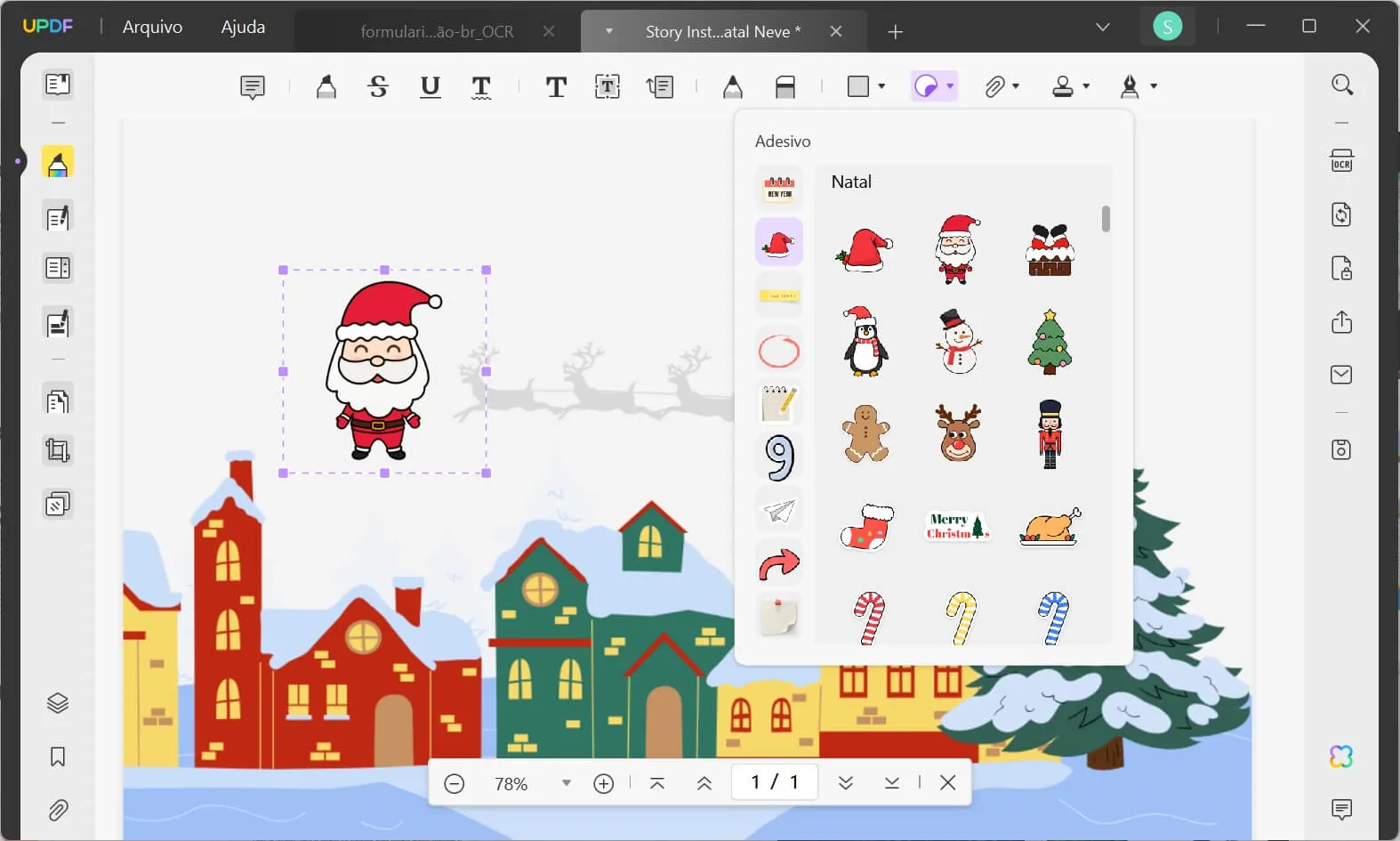
Task: Click the page number input field
Action: [x=774, y=782]
